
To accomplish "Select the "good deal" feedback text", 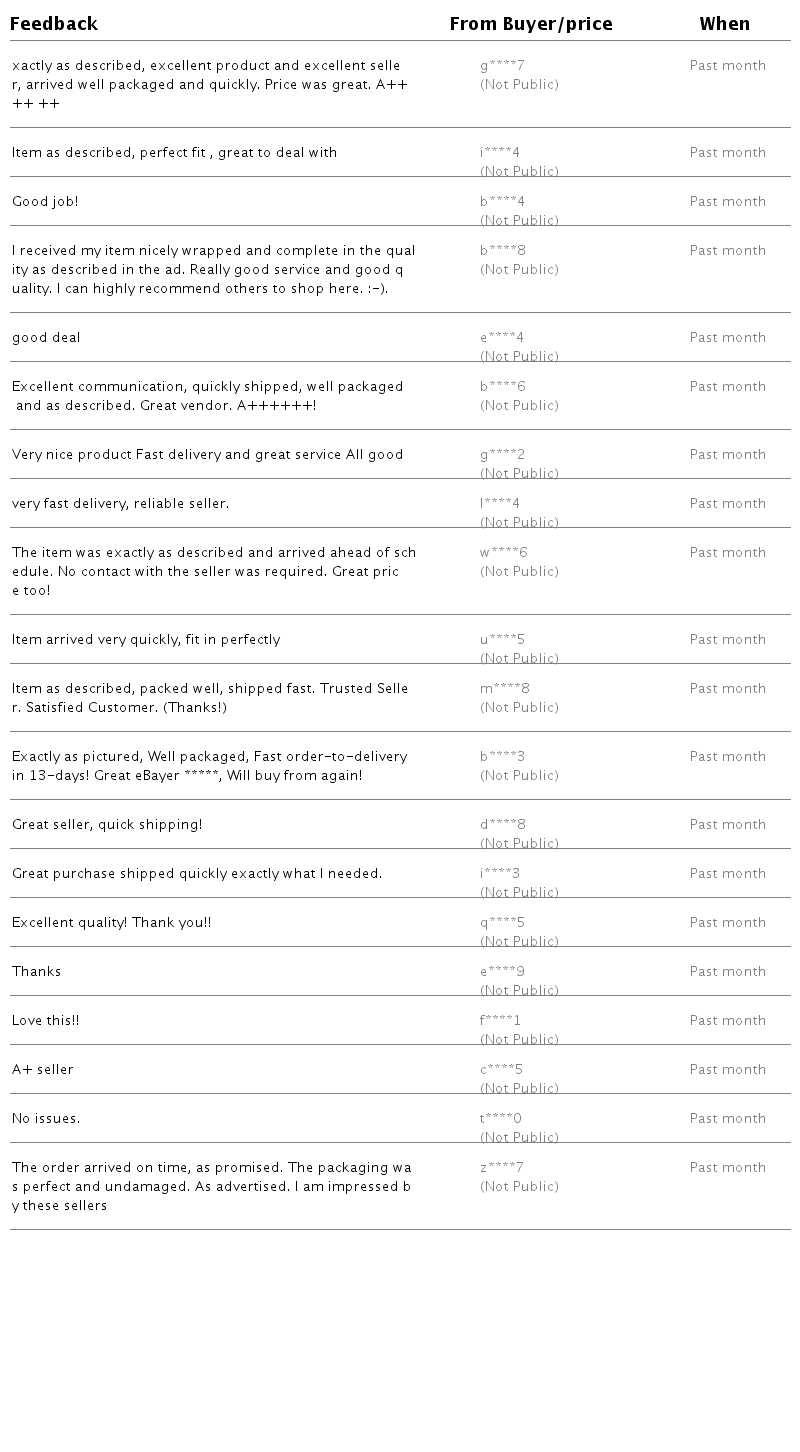I will (46, 338).
